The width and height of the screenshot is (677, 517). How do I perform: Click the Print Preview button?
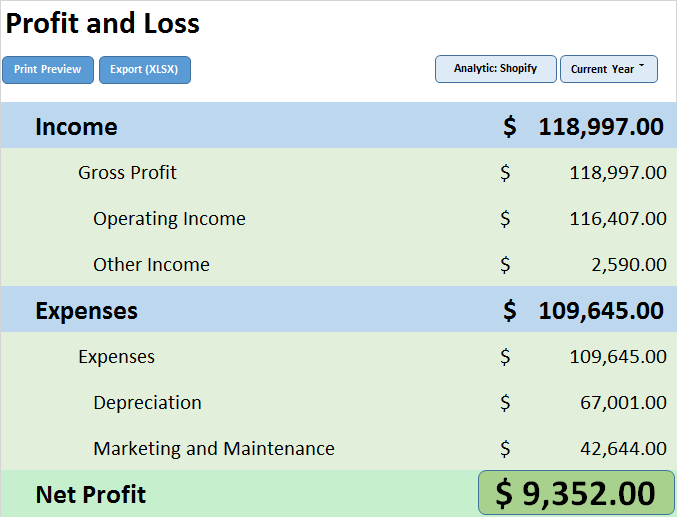point(48,70)
